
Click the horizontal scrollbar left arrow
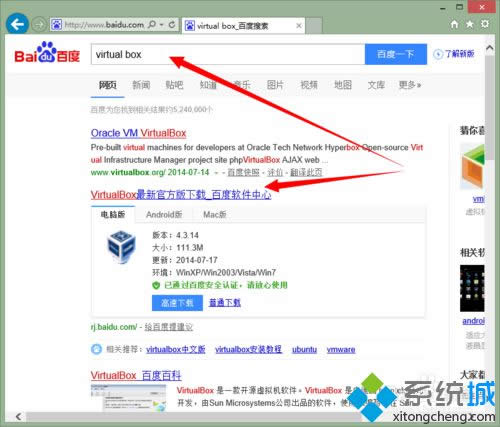click(18, 416)
